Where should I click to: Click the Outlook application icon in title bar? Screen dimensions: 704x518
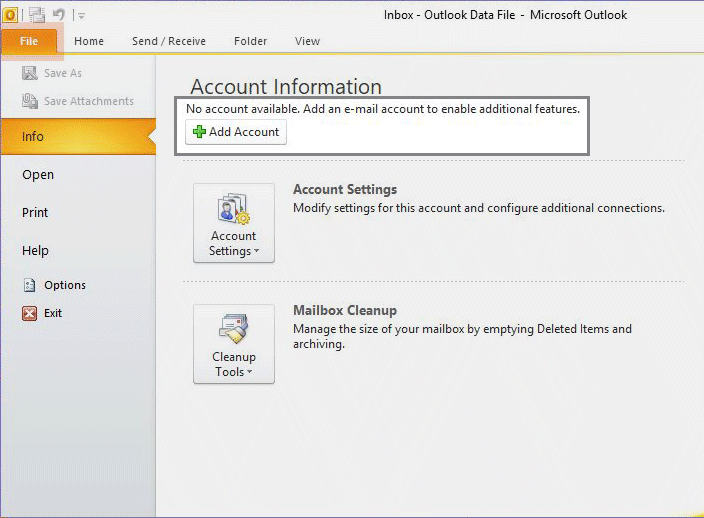pyautogui.click(x=10, y=15)
